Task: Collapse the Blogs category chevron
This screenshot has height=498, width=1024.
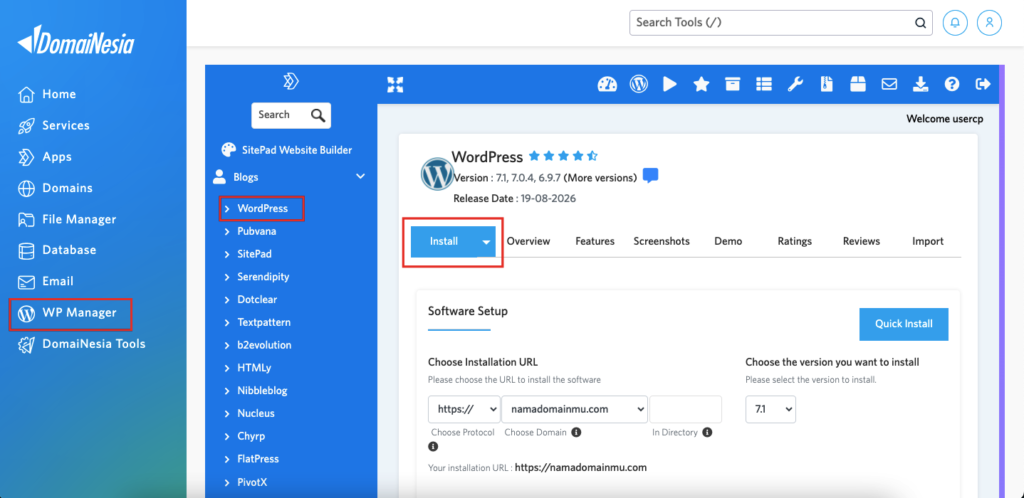Action: 360,176
